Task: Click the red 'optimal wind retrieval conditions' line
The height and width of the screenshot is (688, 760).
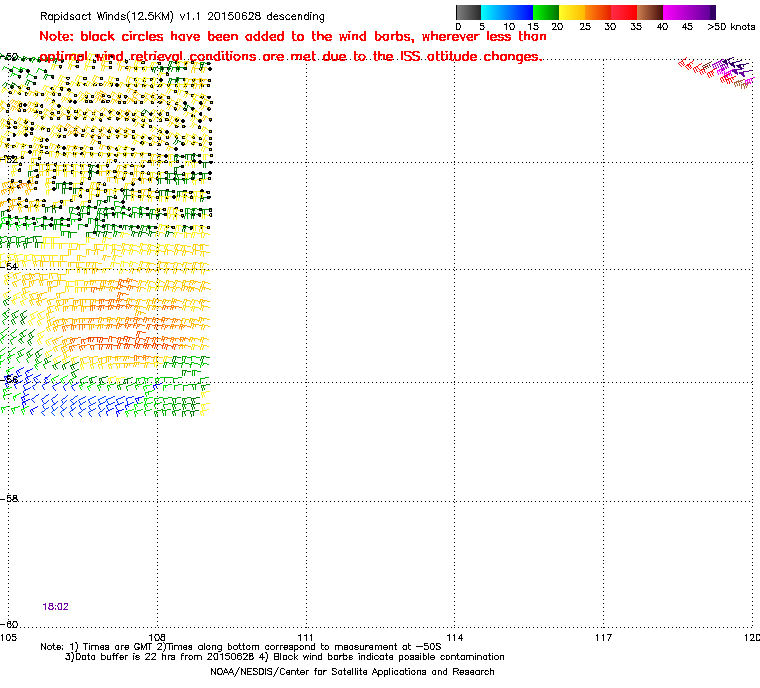Action: 290,57
